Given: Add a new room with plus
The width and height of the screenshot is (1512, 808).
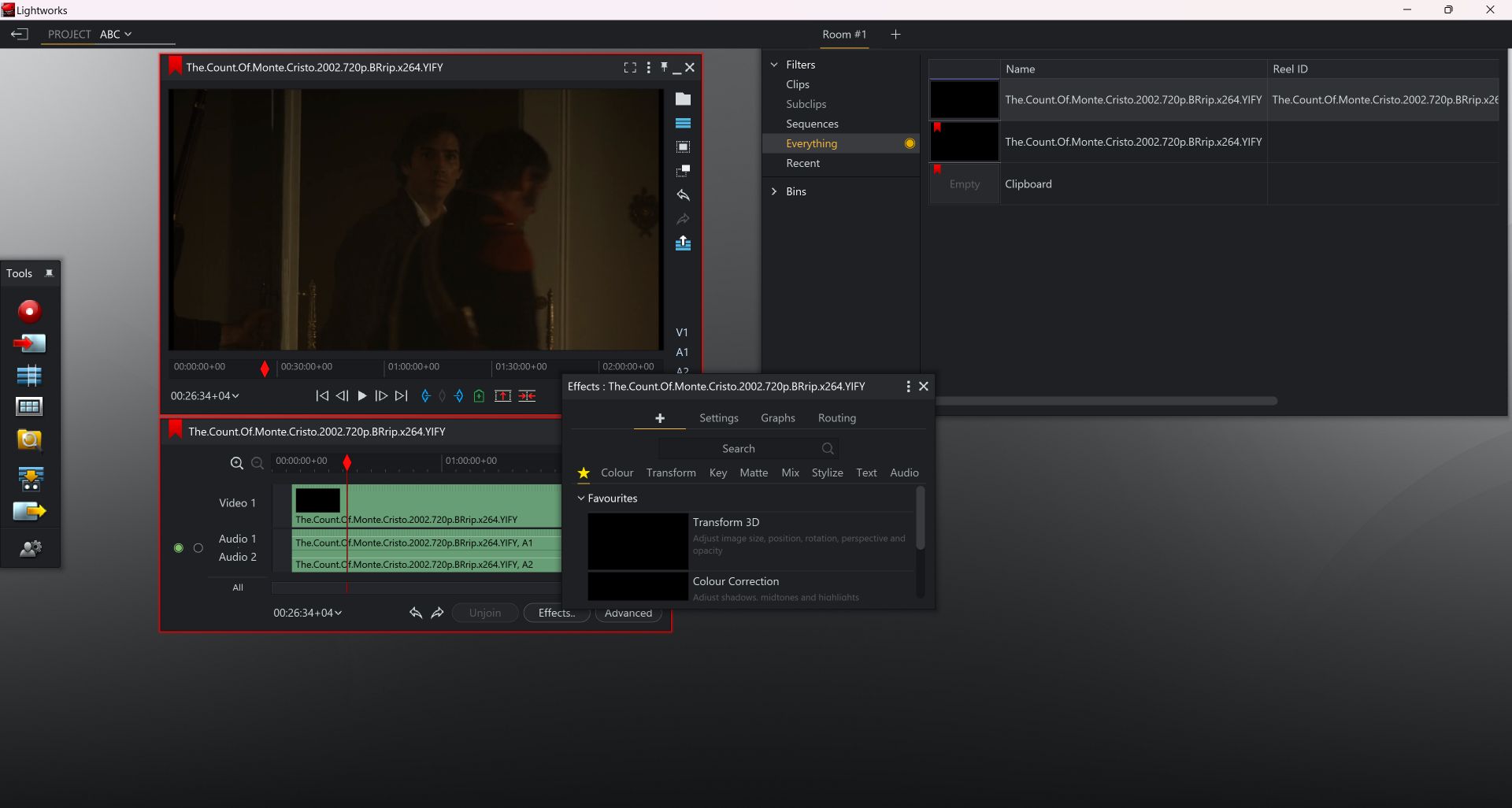Looking at the screenshot, I should (895, 35).
